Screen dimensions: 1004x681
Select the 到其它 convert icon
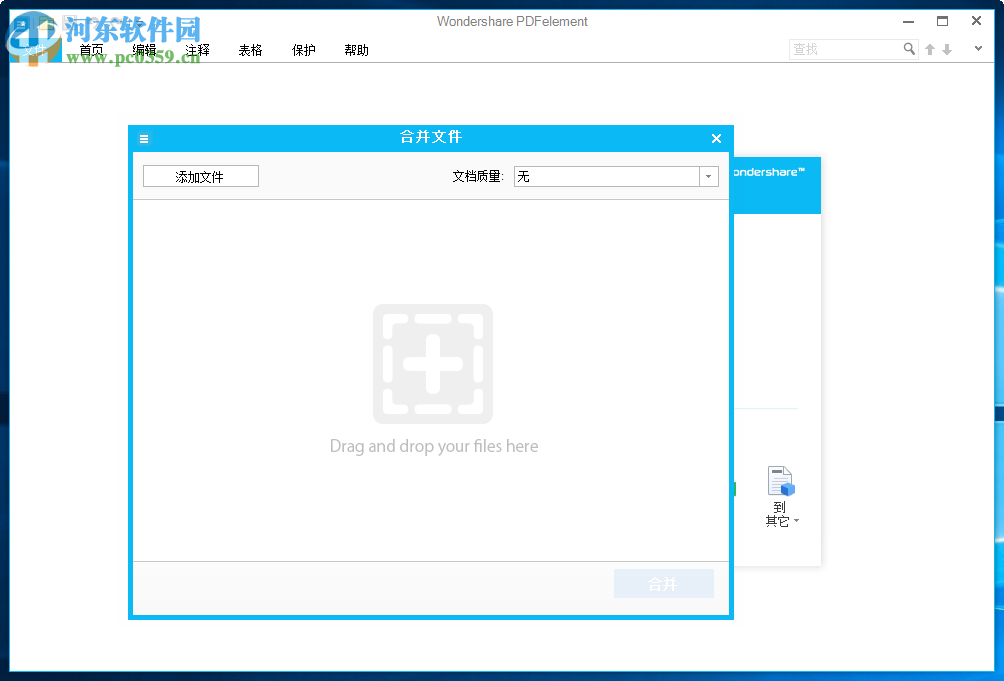point(780,480)
